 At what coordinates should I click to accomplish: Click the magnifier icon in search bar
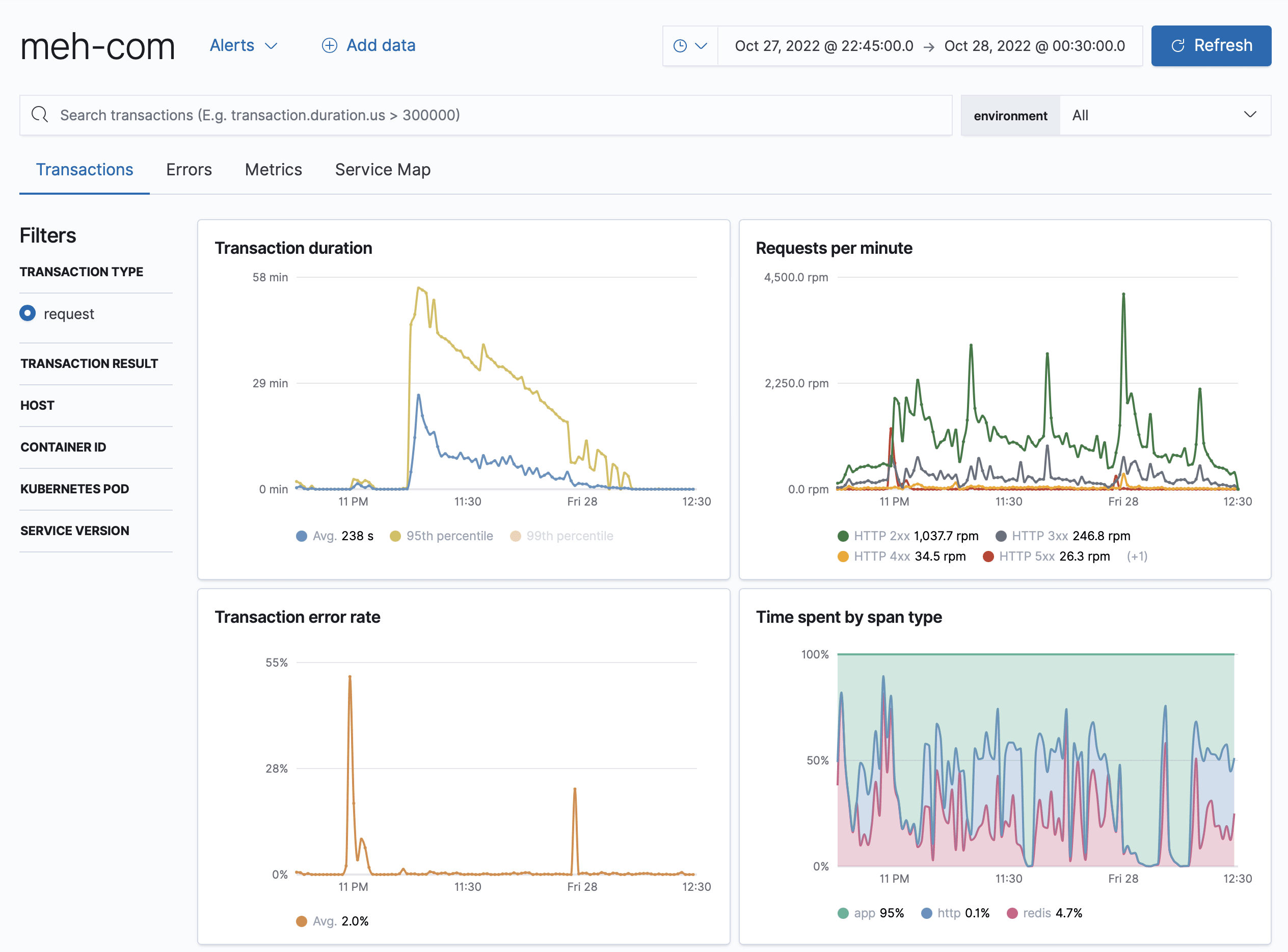tap(39, 115)
